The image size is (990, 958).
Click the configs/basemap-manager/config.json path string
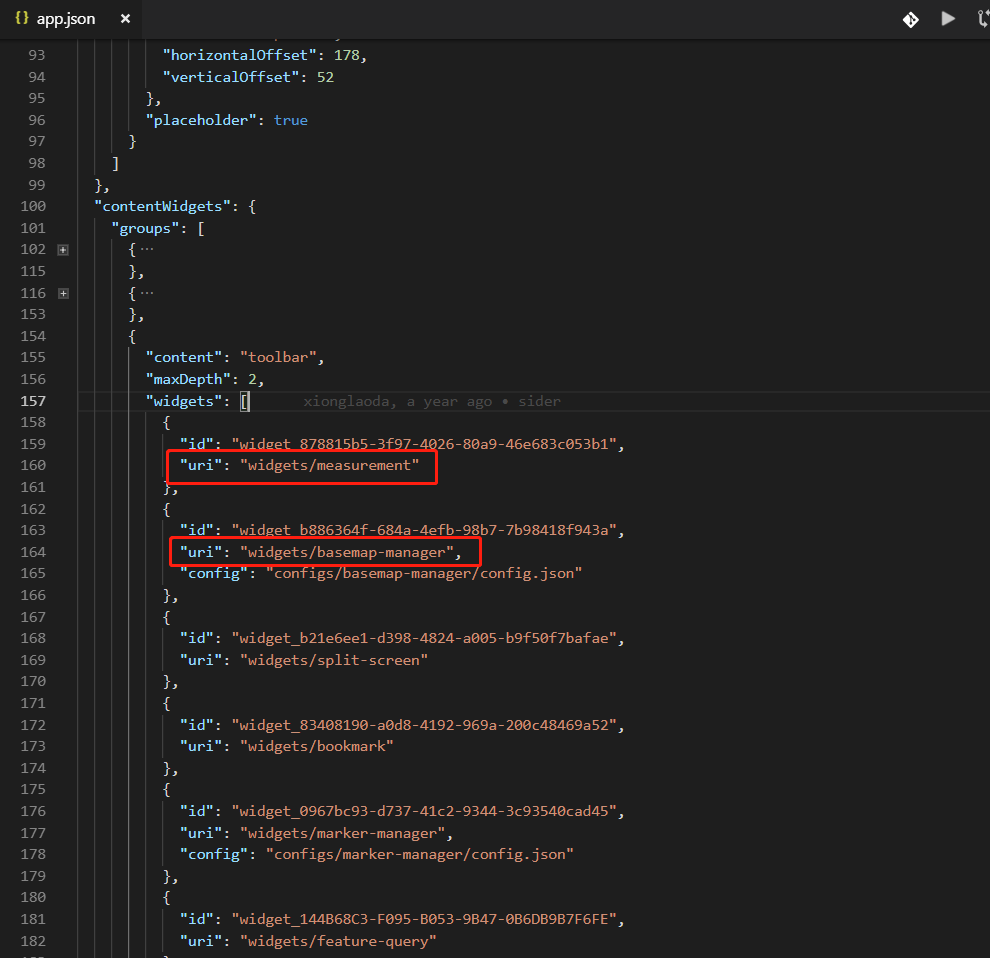(423, 574)
